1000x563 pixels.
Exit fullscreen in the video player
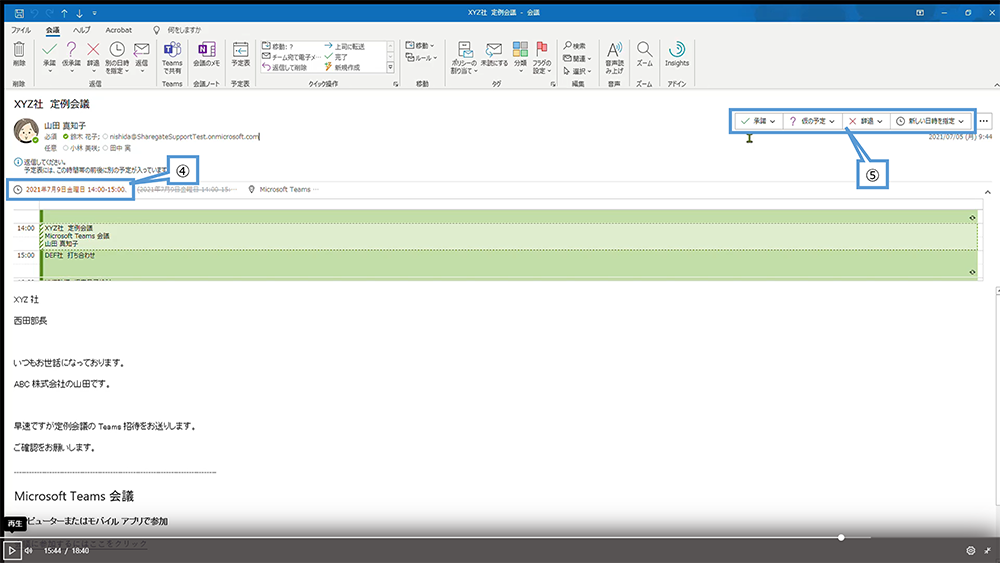click(988, 550)
